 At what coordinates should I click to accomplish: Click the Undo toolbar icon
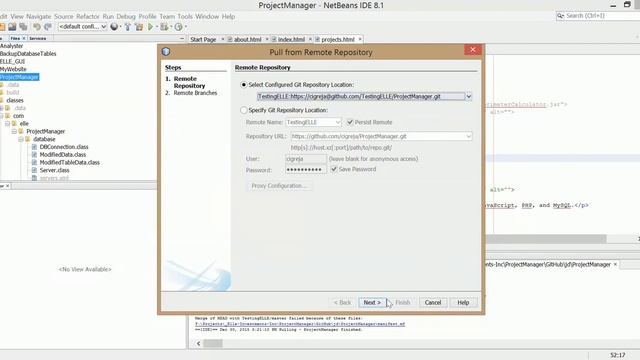click(37, 27)
